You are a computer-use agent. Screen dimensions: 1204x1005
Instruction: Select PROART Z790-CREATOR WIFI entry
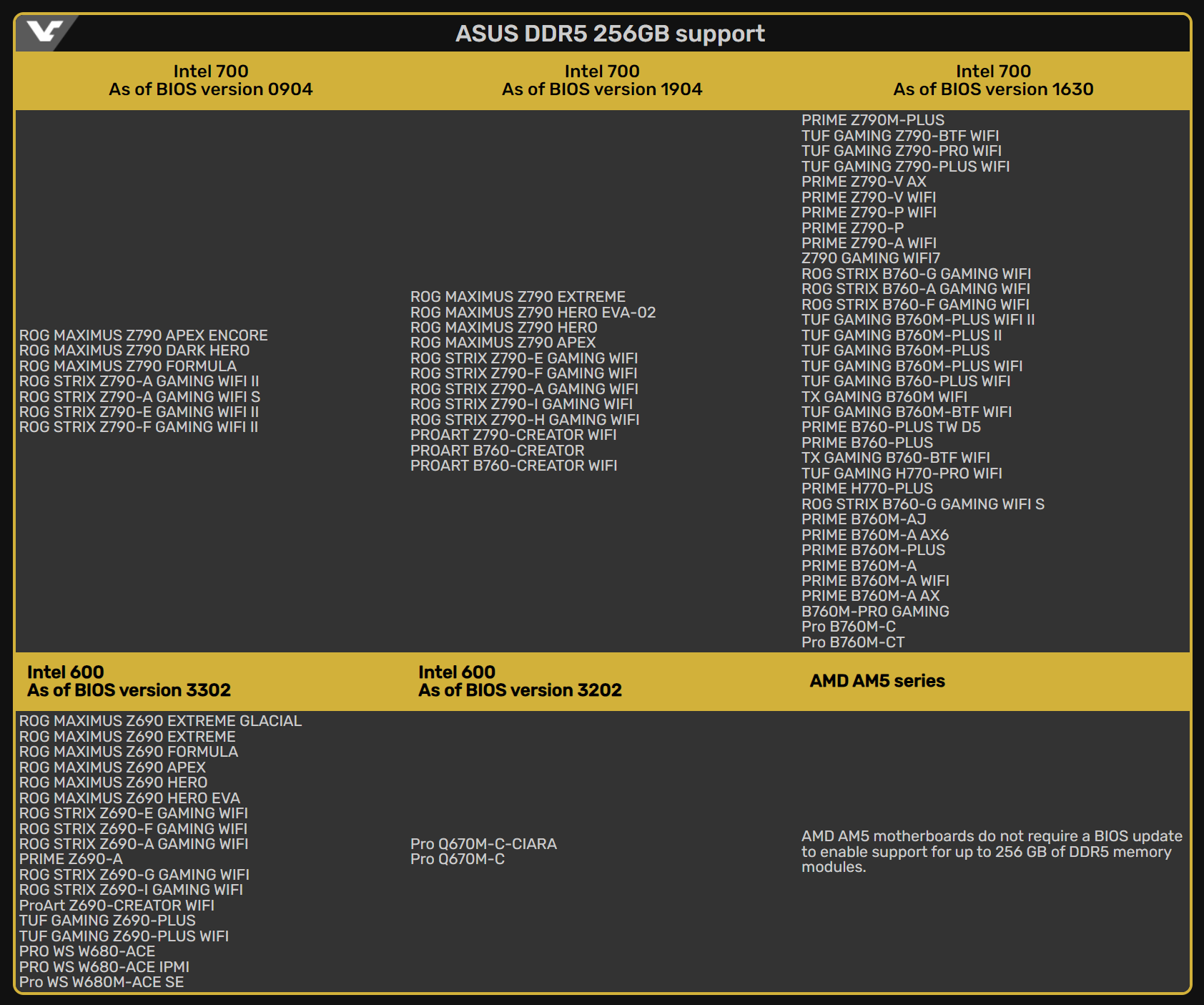(513, 435)
